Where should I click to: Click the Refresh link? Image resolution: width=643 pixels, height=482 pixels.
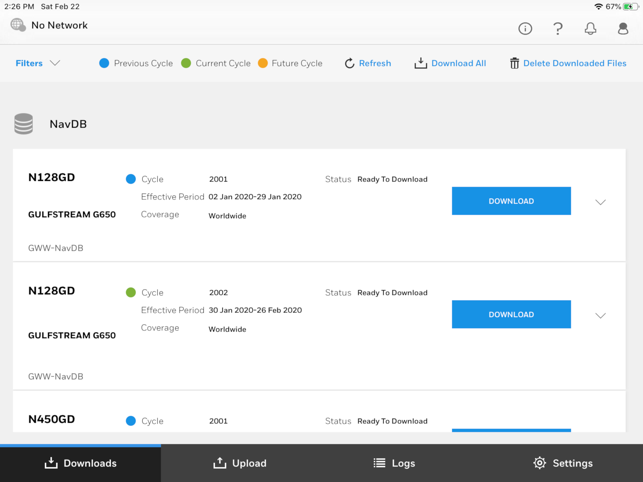point(375,63)
